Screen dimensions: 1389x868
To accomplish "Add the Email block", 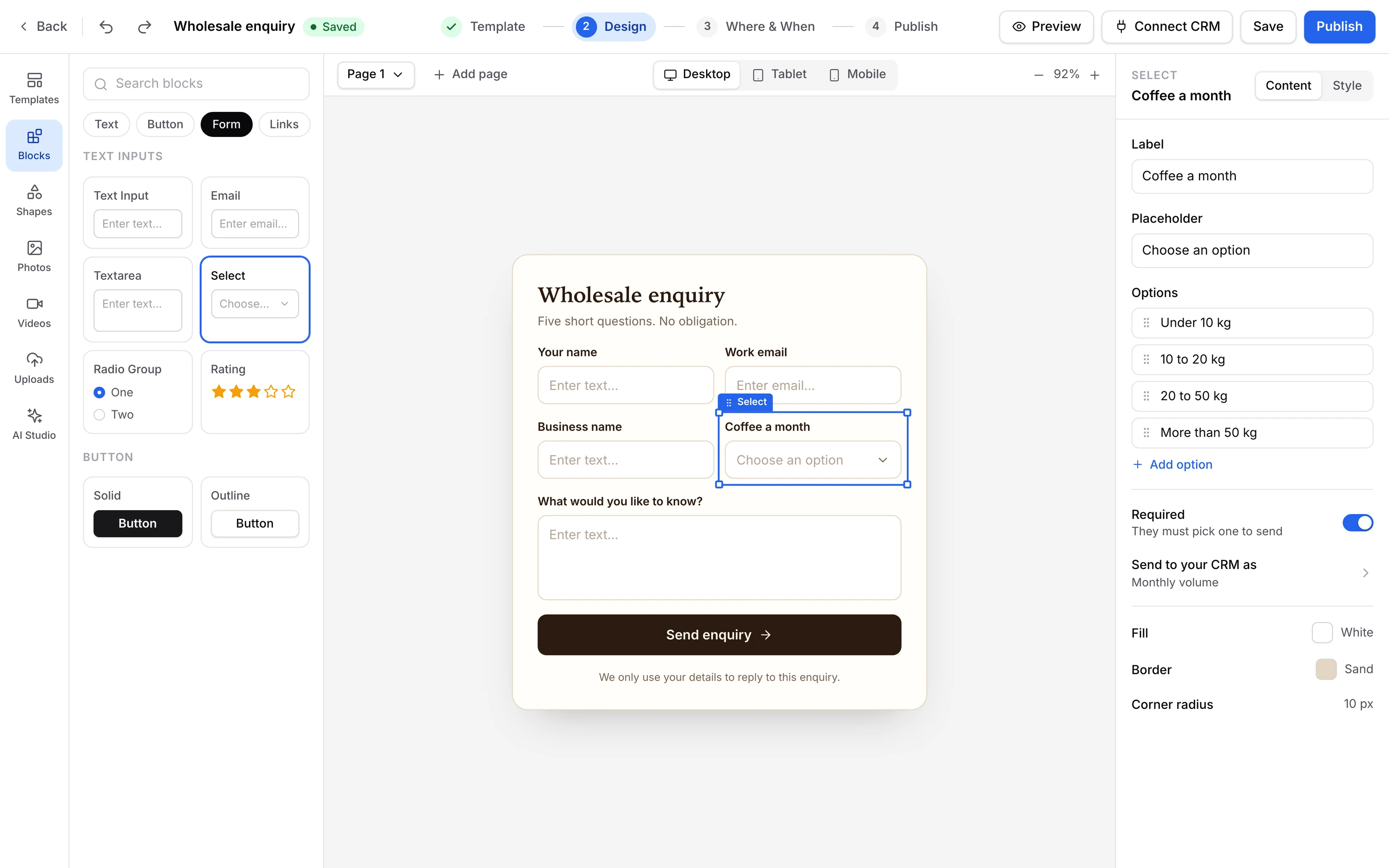I will (x=255, y=212).
